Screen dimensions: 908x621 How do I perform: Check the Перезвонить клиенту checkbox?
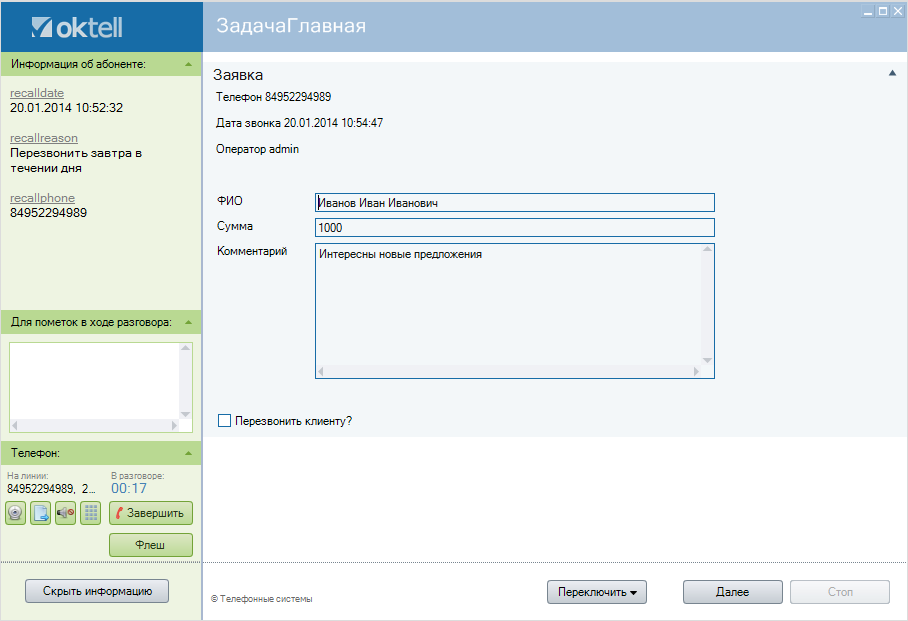click(x=225, y=421)
